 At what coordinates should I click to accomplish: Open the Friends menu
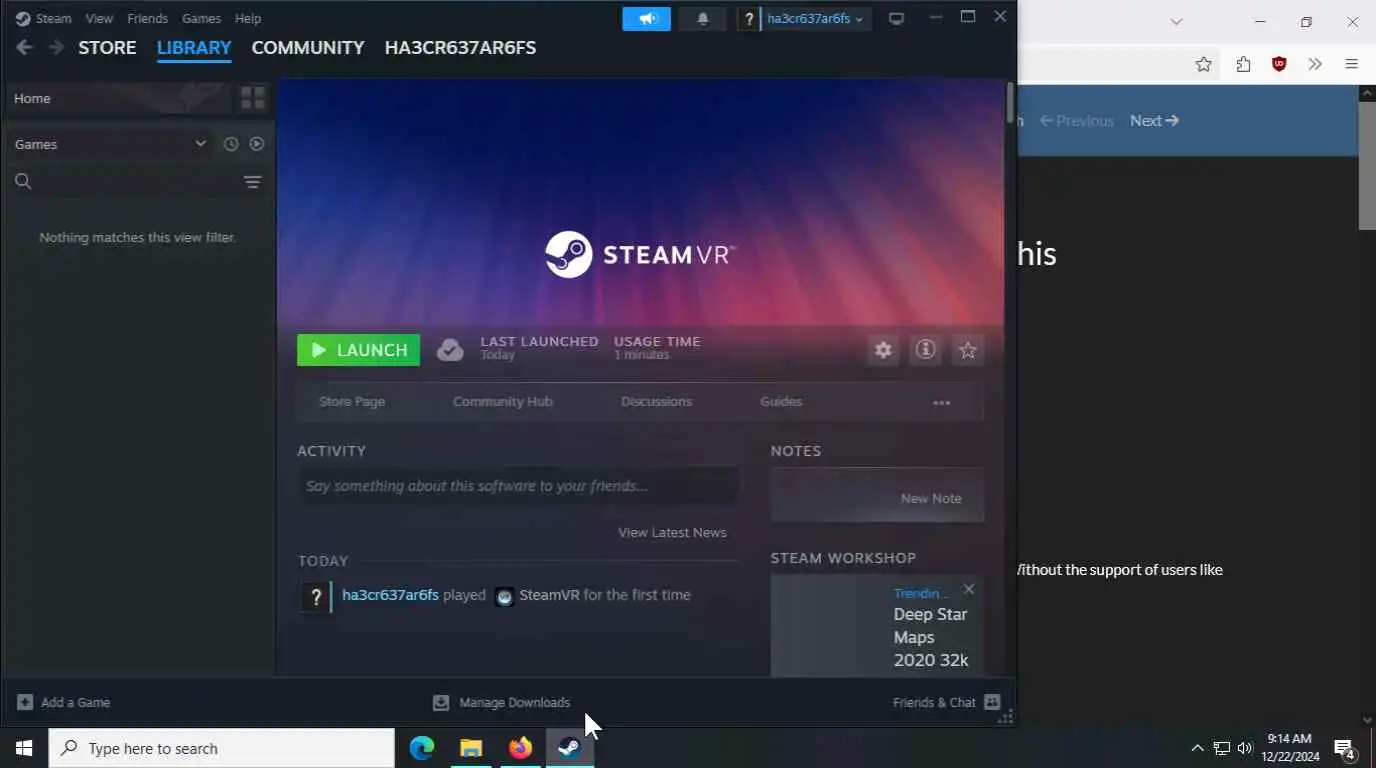(147, 19)
